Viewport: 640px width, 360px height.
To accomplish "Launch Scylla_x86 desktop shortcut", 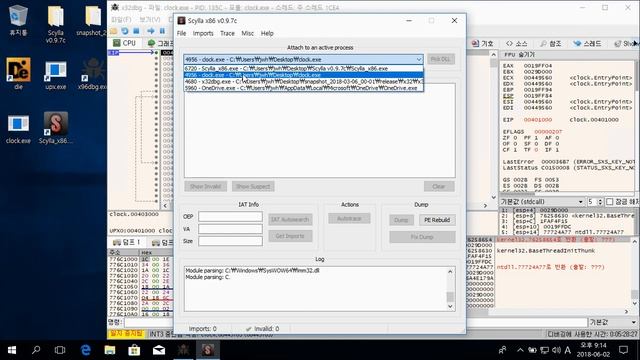I will (56, 128).
